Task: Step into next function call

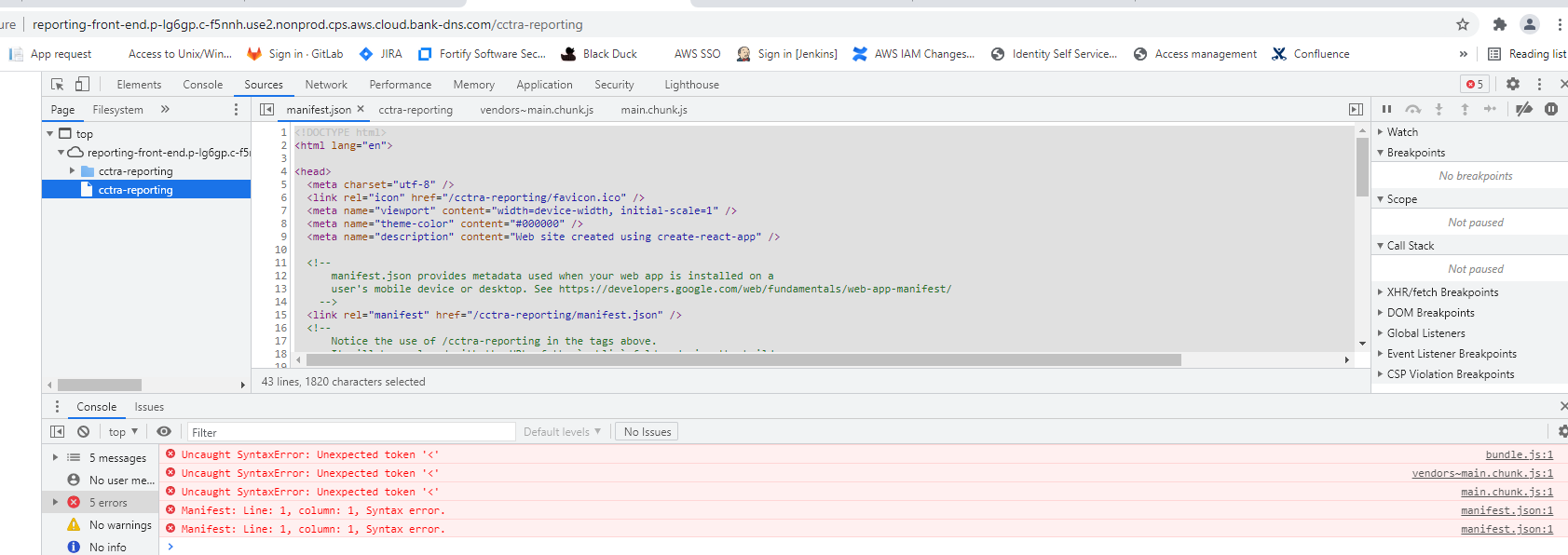Action: pyautogui.click(x=1438, y=109)
